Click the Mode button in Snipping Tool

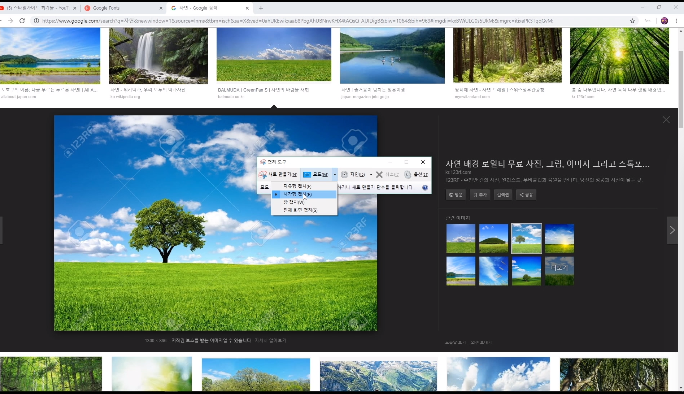pyautogui.click(x=316, y=175)
